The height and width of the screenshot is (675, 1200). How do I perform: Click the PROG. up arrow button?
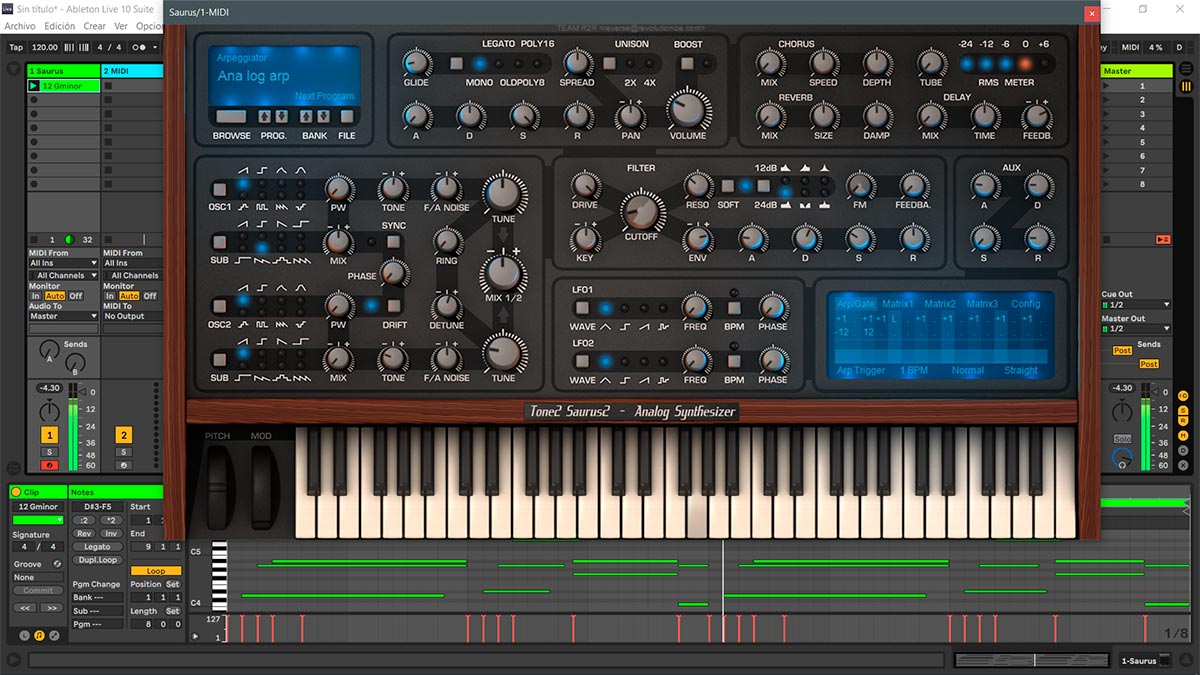pos(267,116)
